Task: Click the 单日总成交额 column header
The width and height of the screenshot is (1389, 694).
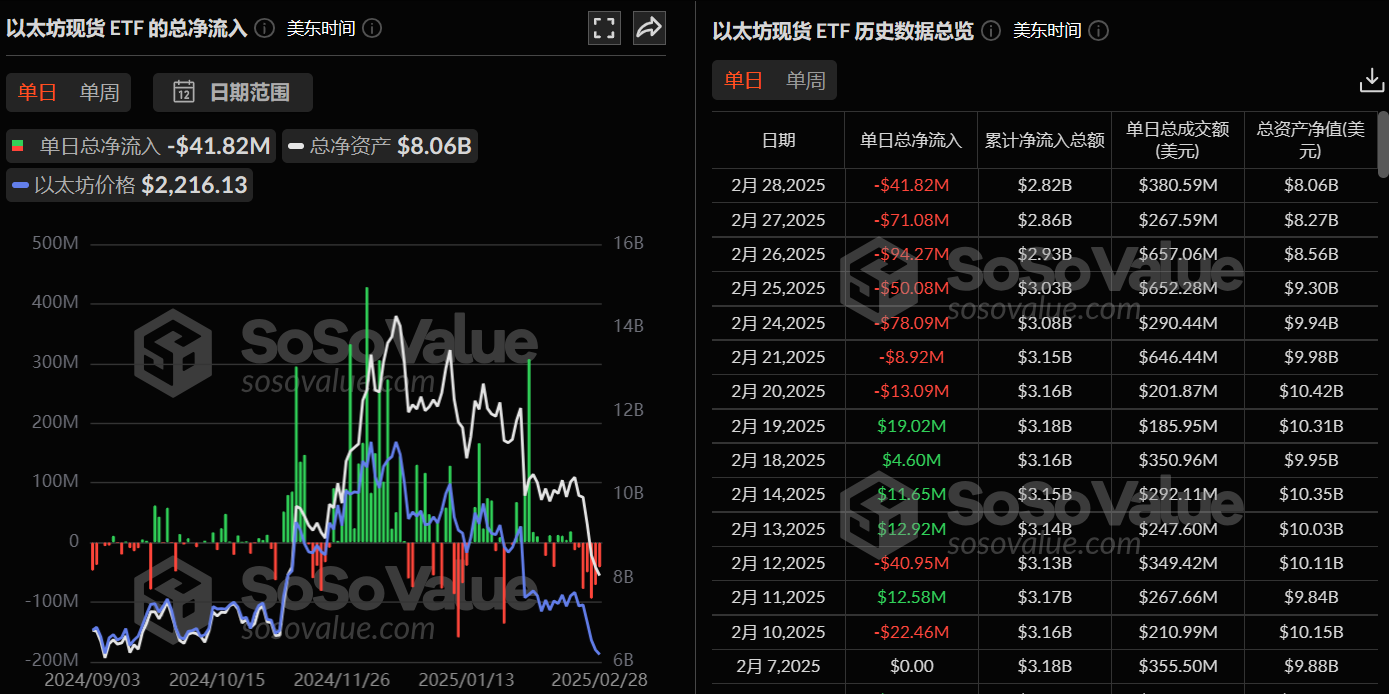Action: [1177, 140]
